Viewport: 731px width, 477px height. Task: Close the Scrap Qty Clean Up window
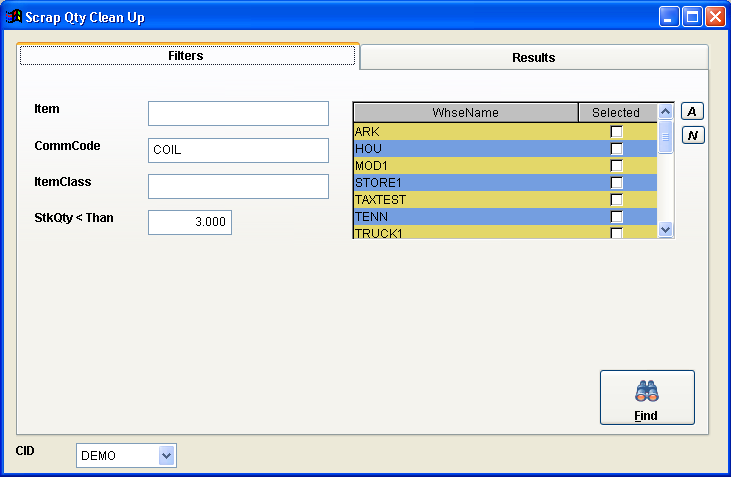click(x=714, y=17)
